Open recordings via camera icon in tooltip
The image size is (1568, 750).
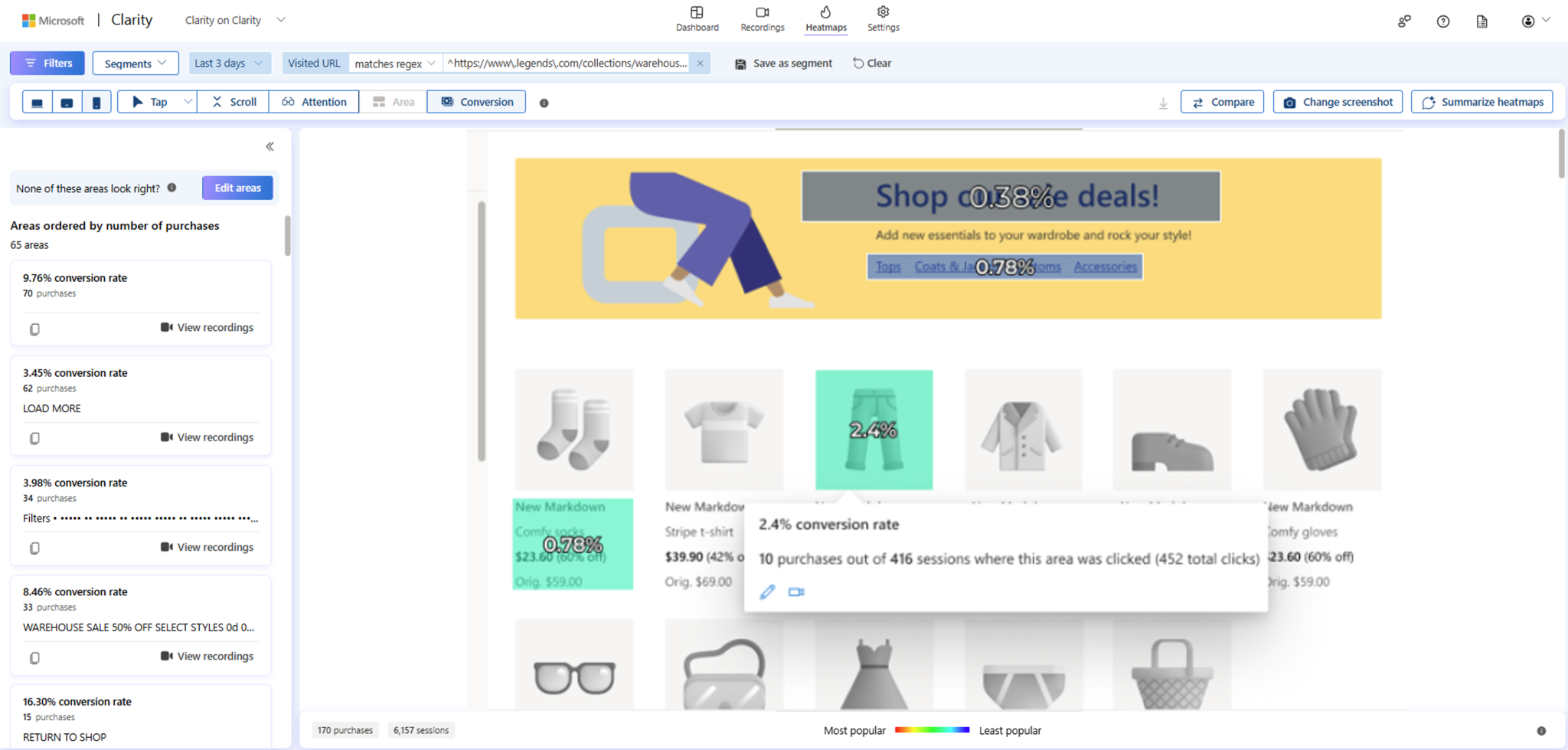796,591
